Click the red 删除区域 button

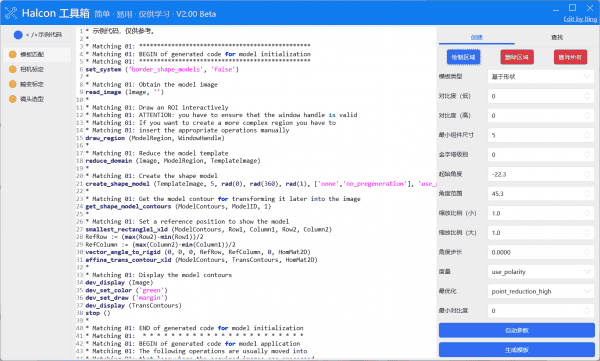517,57
